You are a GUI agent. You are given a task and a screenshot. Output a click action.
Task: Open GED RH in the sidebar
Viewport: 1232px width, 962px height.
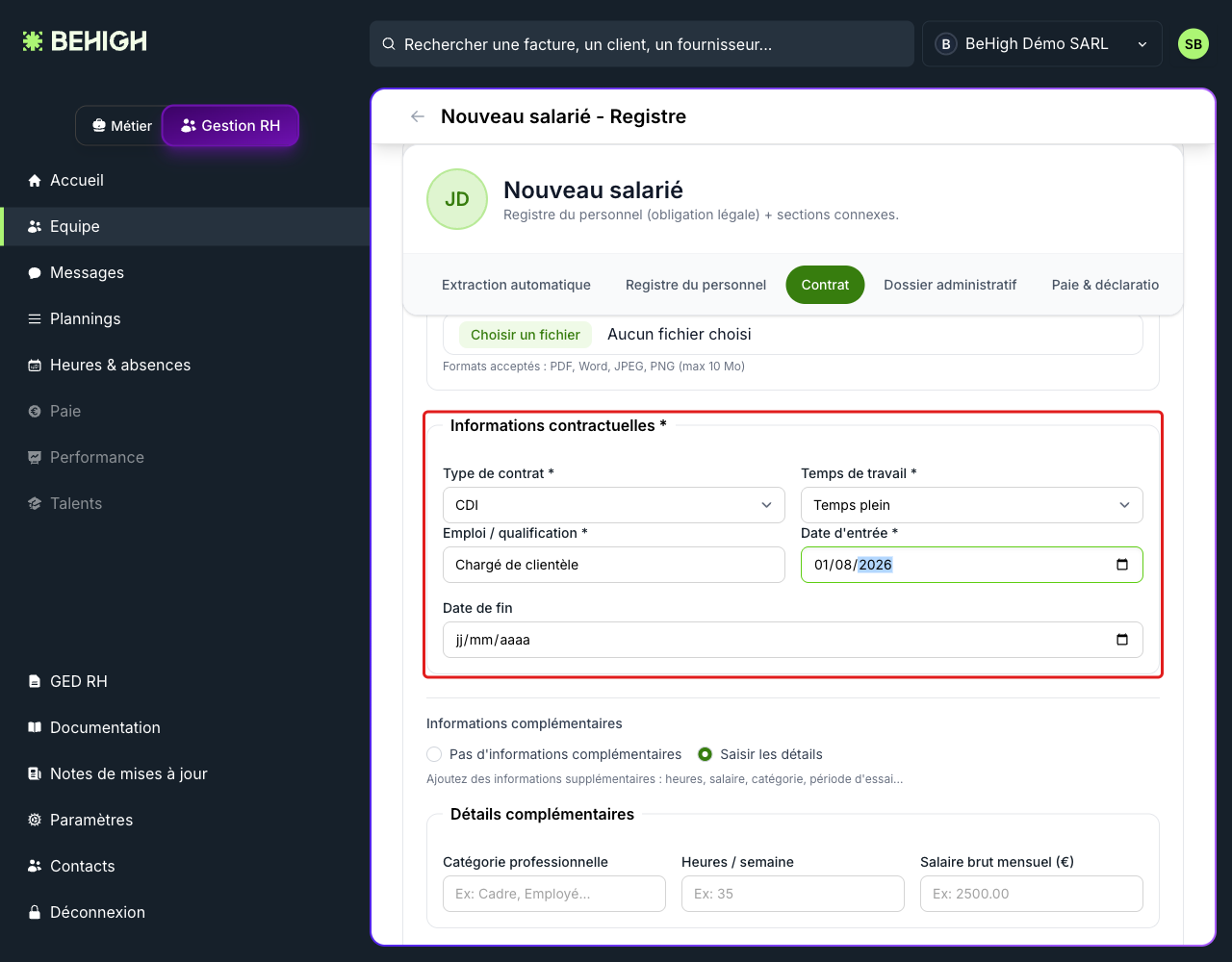[x=185, y=681]
